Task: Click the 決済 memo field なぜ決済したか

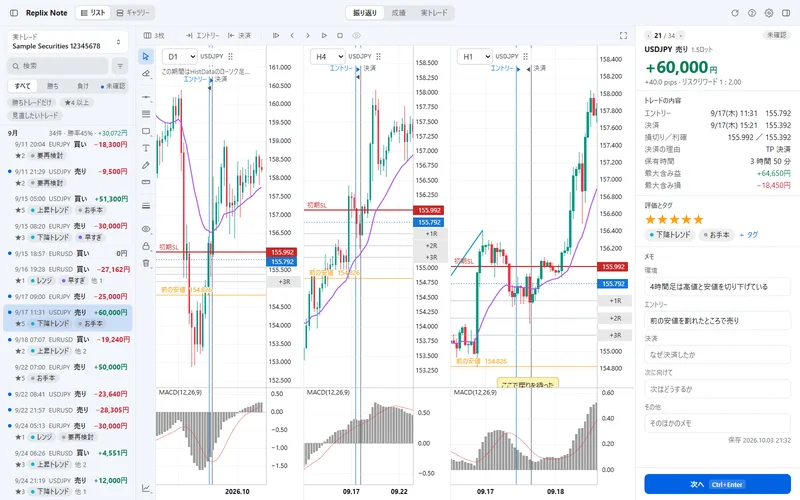Action: (717, 355)
